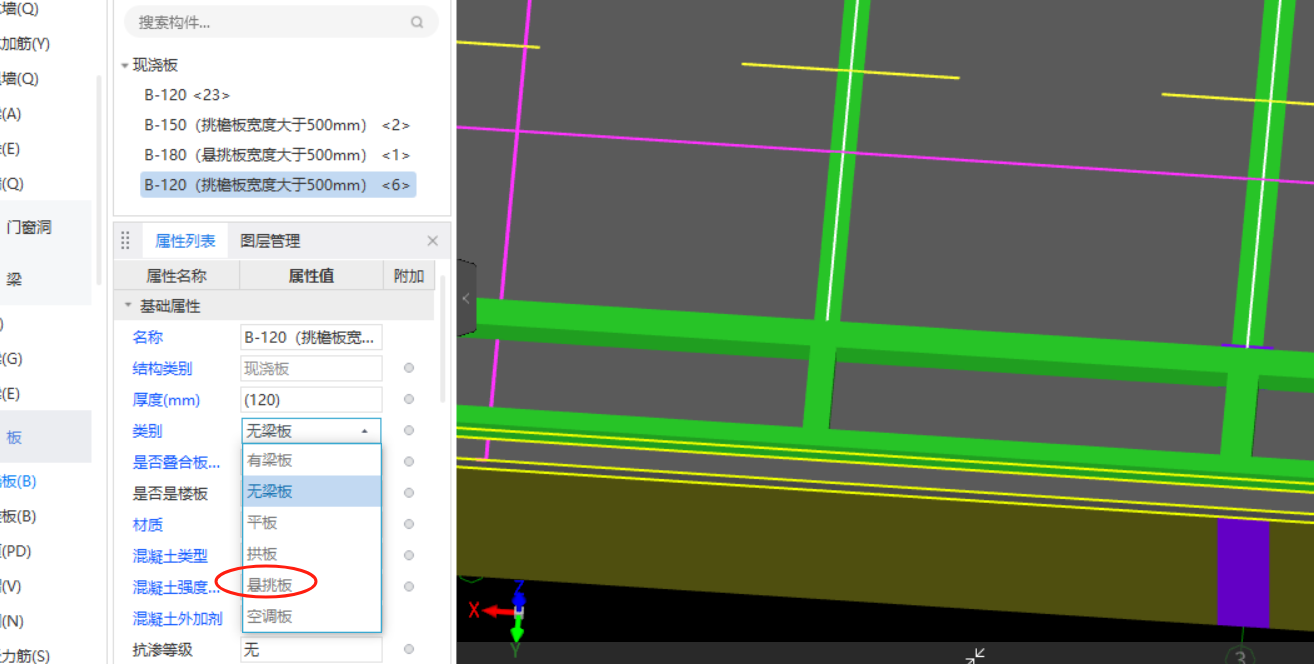Image resolution: width=1314 pixels, height=664 pixels.
Task: Choose 悬挑板 from category list
Action: point(311,585)
